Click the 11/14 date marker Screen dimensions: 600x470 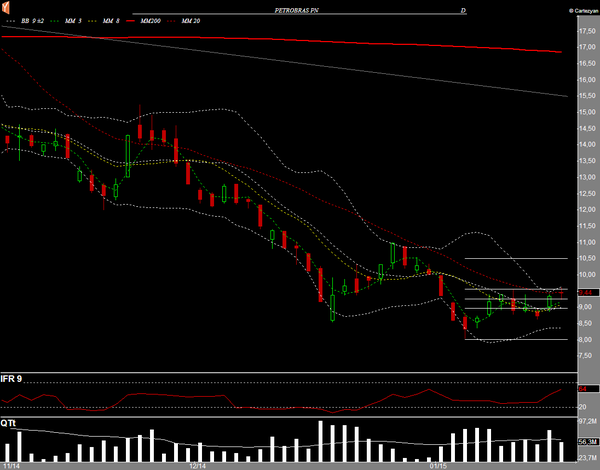pos(13,465)
